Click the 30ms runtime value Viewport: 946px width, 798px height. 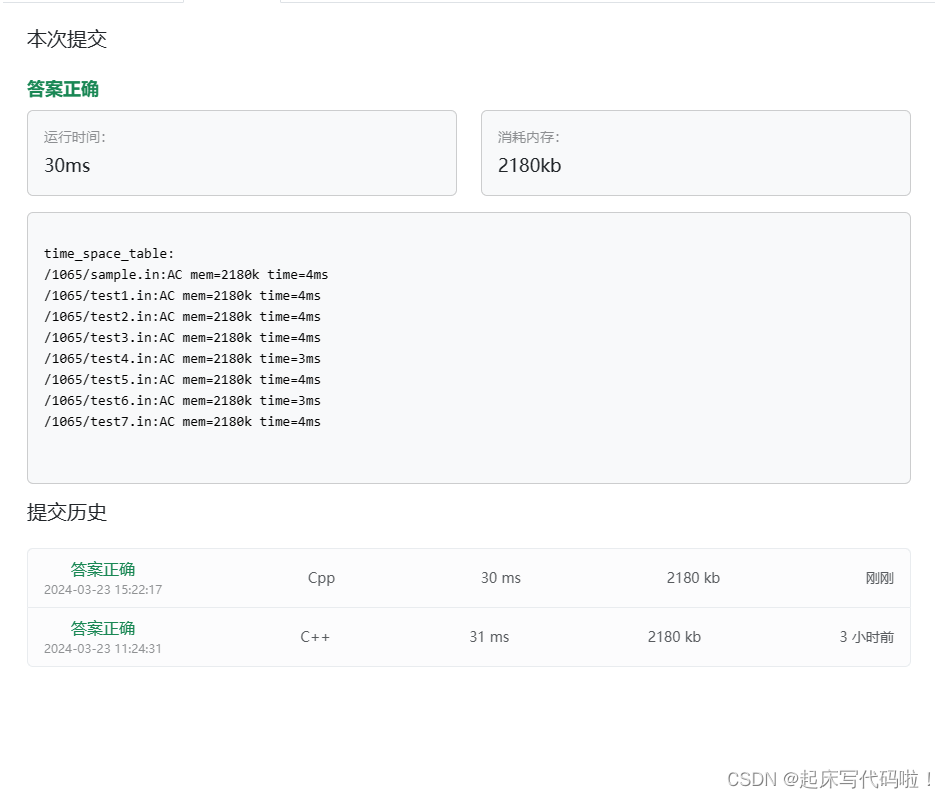(67, 165)
